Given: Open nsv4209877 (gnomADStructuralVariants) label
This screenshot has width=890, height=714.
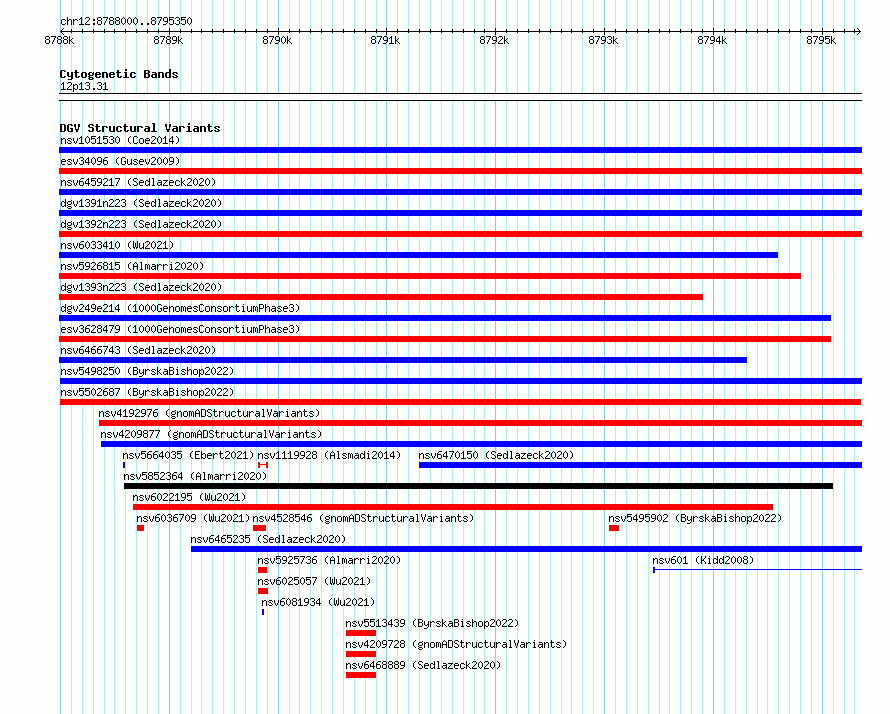Looking at the screenshot, I should point(211,434).
